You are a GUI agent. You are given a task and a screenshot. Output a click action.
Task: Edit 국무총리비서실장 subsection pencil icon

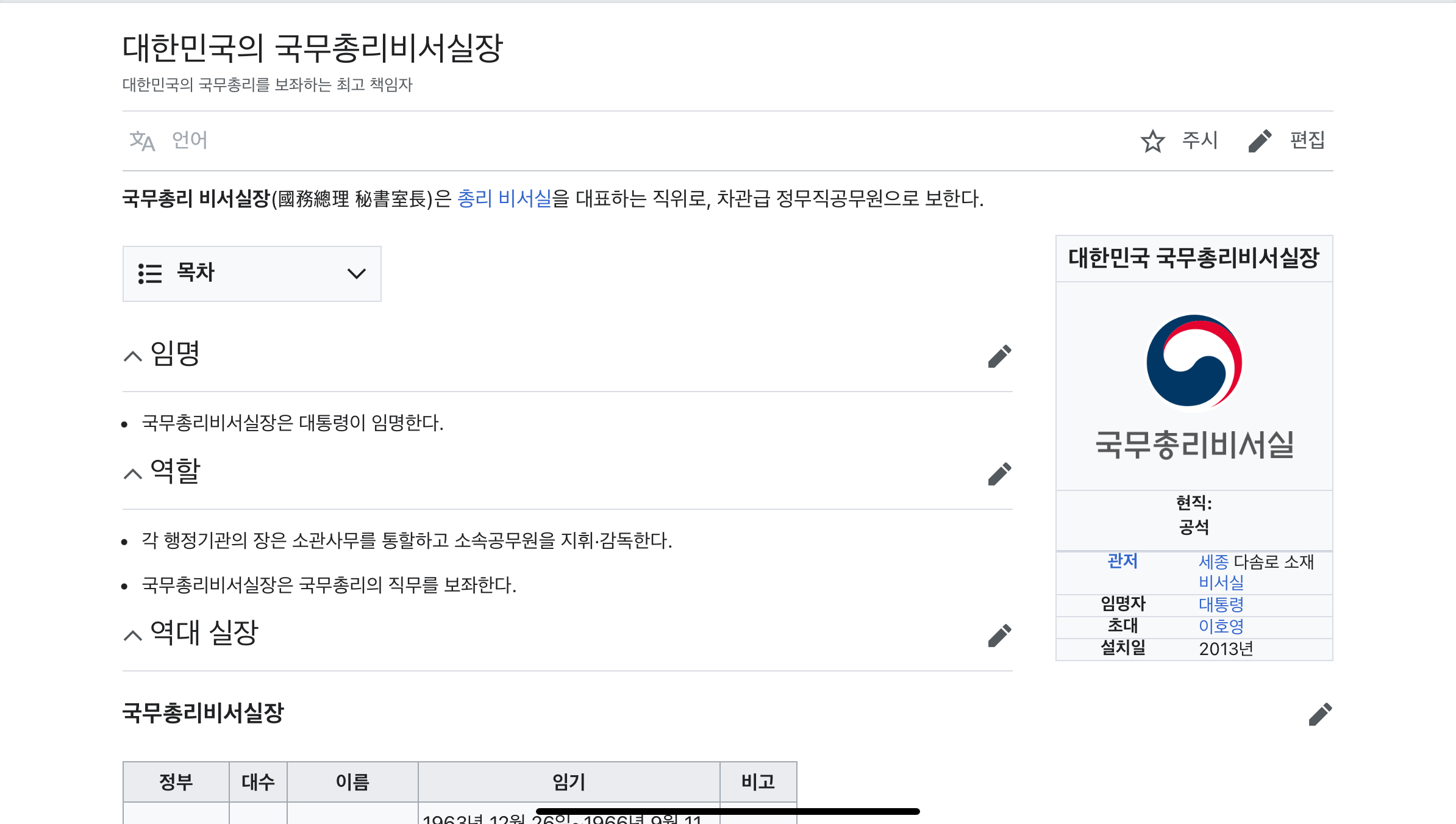pos(1320,714)
